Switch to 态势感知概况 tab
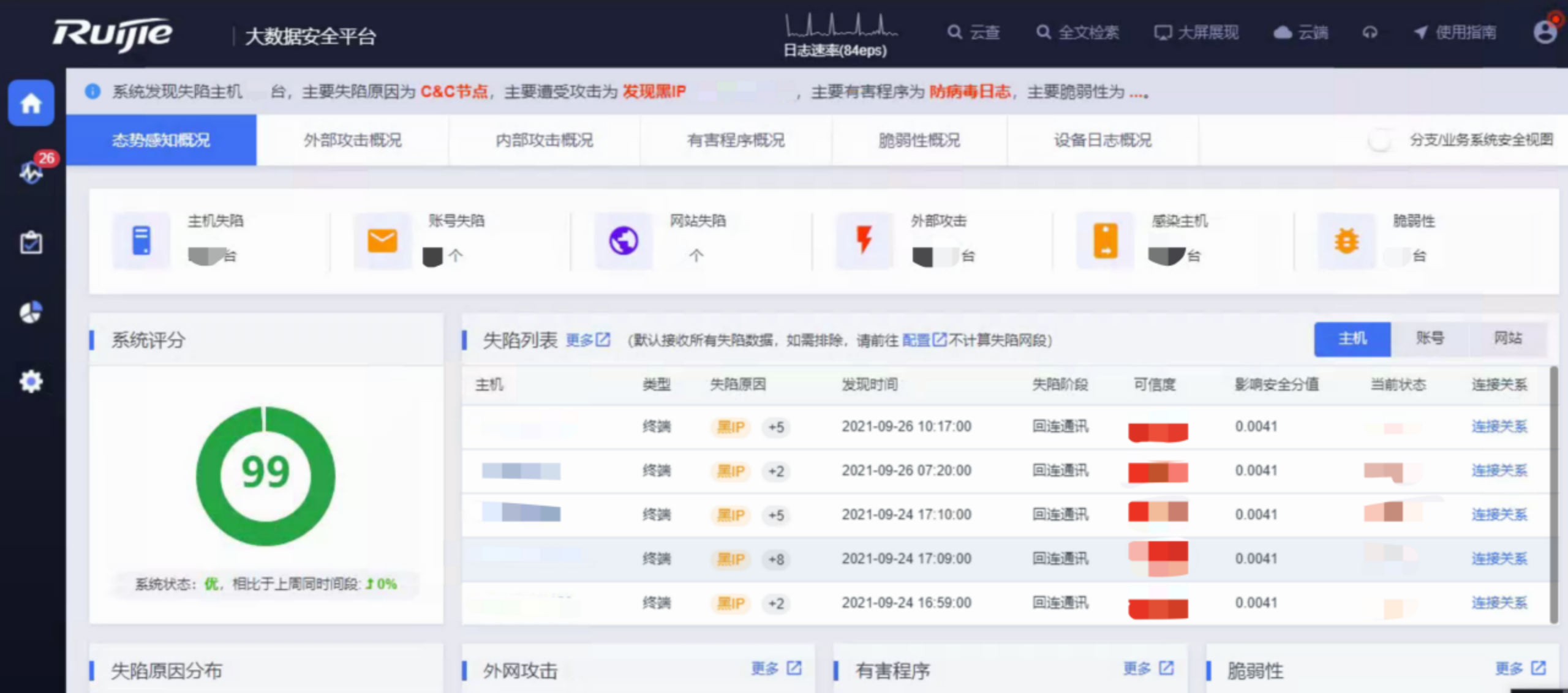Screen dimensions: 1568x693 (x=161, y=140)
